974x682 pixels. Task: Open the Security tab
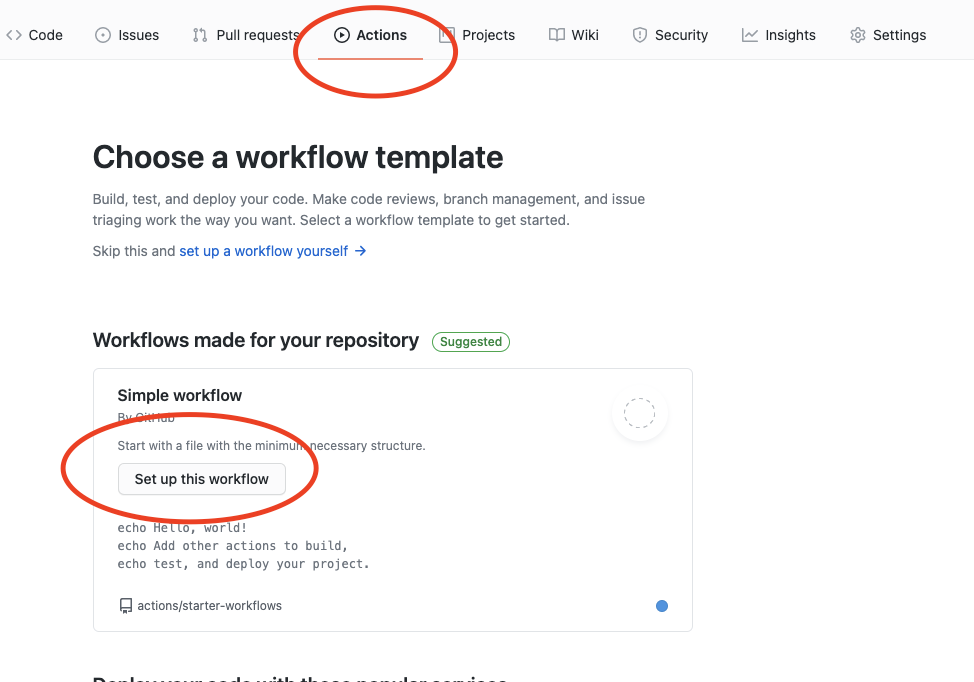[670, 35]
